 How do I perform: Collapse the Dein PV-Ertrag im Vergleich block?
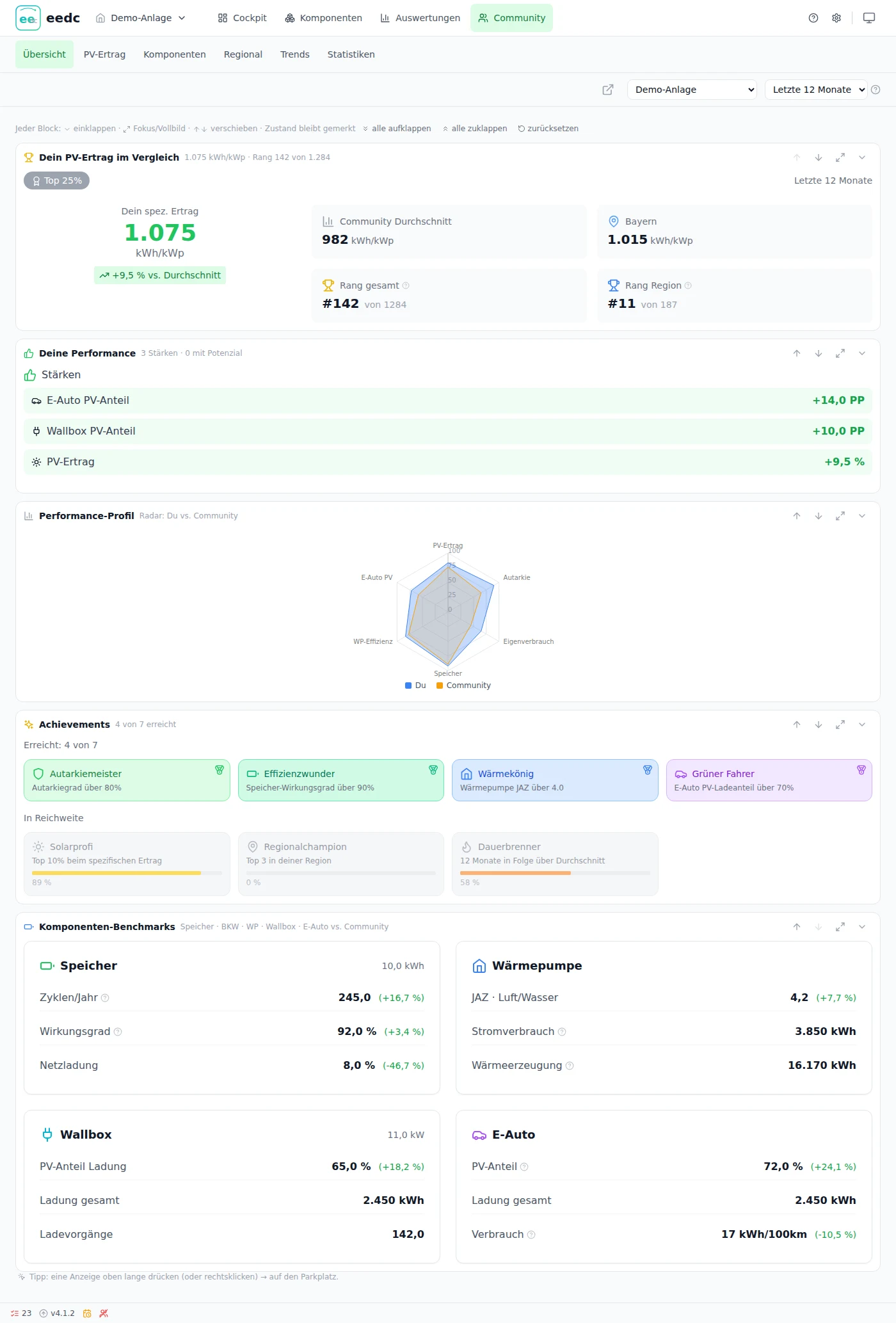pos(862,157)
